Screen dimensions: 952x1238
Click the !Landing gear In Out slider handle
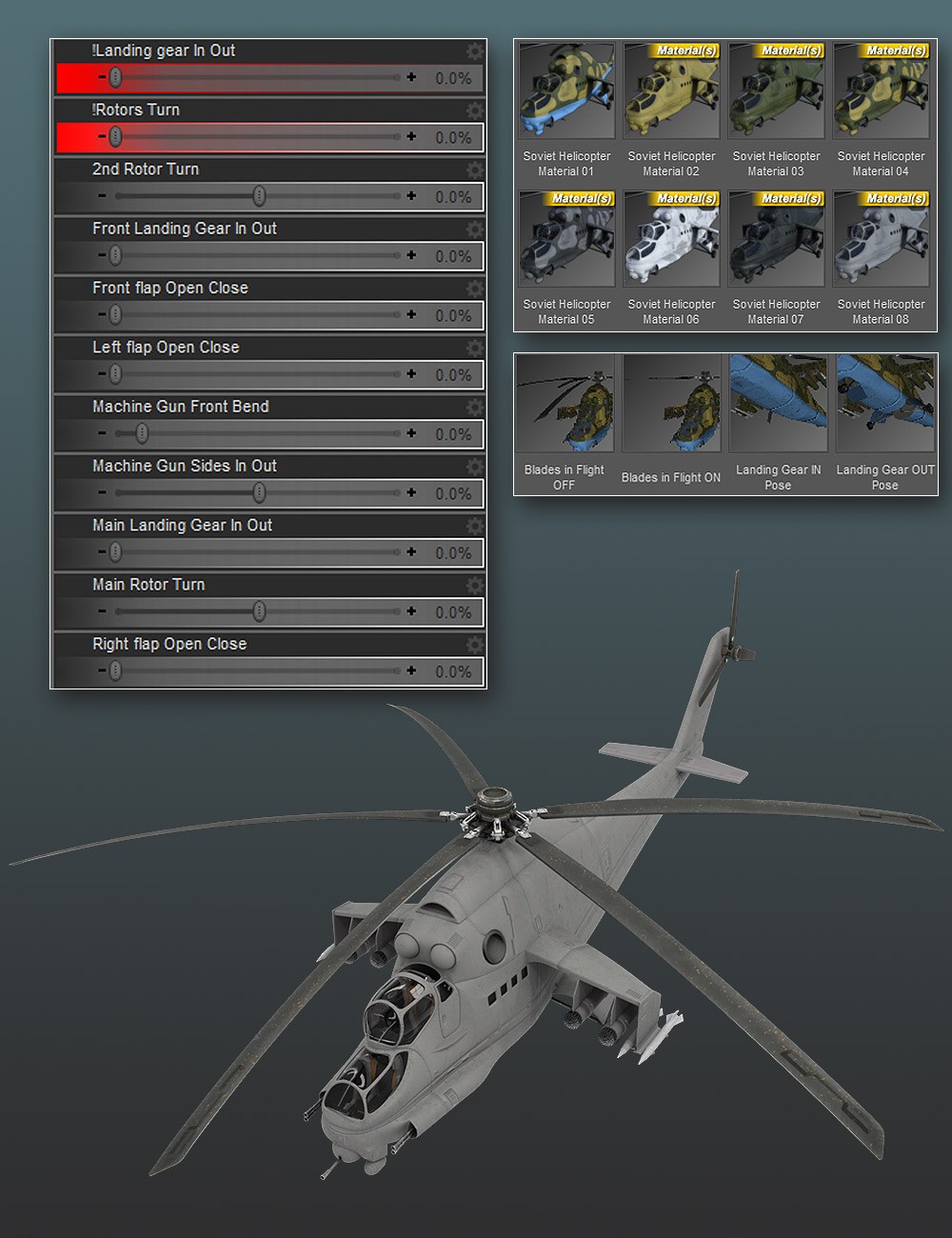click(x=115, y=77)
